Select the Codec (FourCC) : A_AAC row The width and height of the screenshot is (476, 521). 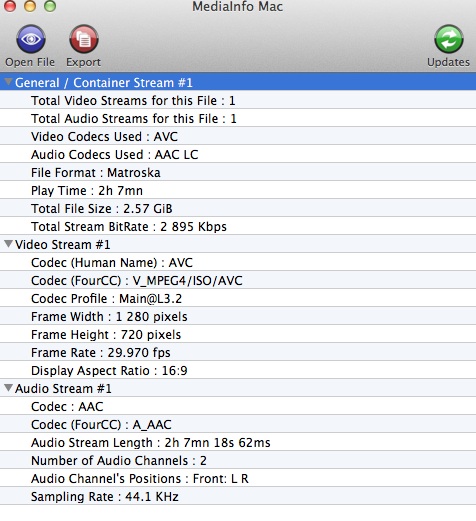pyautogui.click(x=238, y=424)
